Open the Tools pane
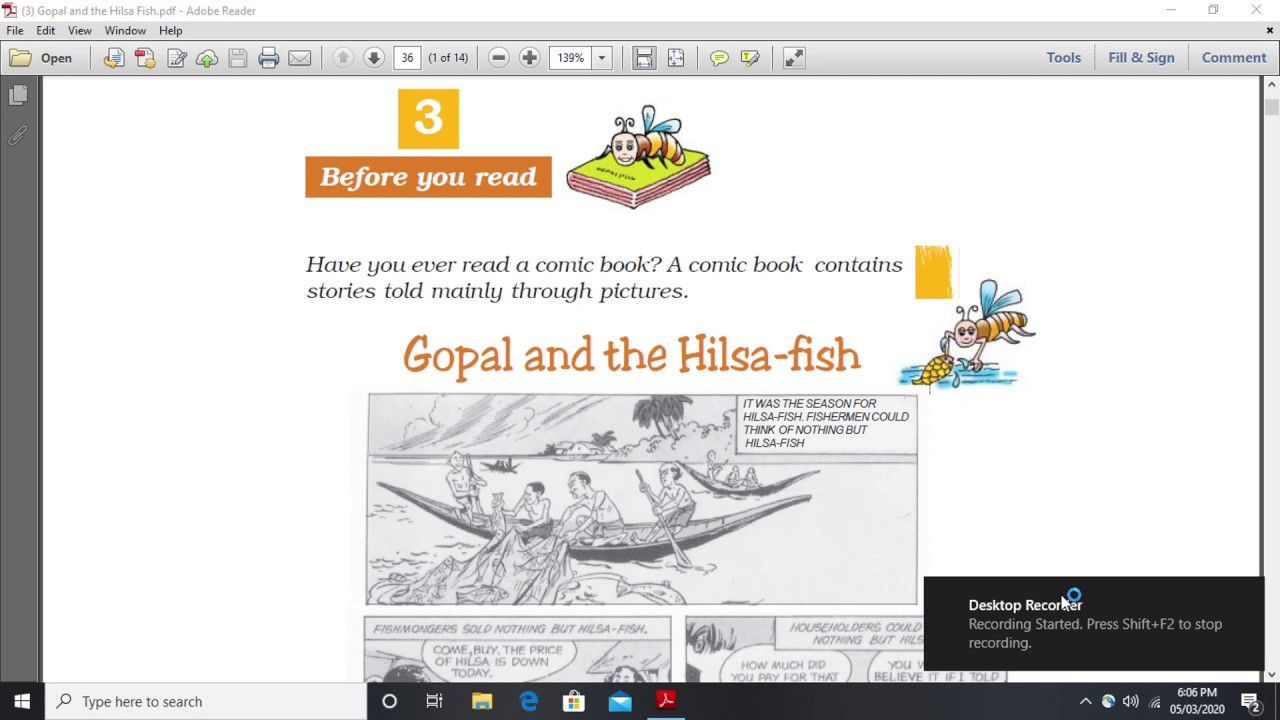1280x720 pixels. [x=1064, y=58]
